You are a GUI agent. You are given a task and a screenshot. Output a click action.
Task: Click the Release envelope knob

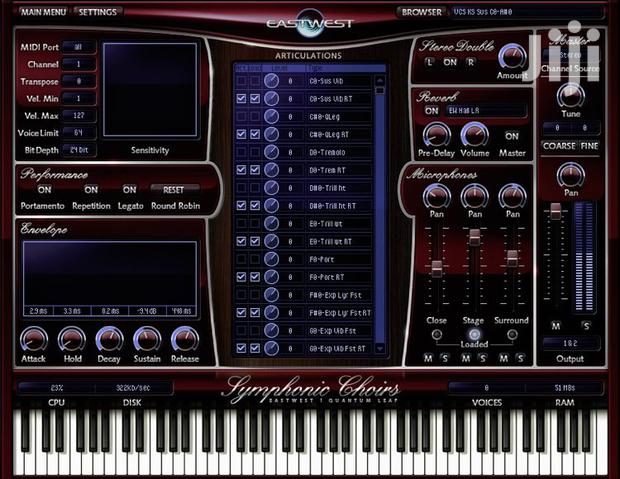tap(185, 340)
